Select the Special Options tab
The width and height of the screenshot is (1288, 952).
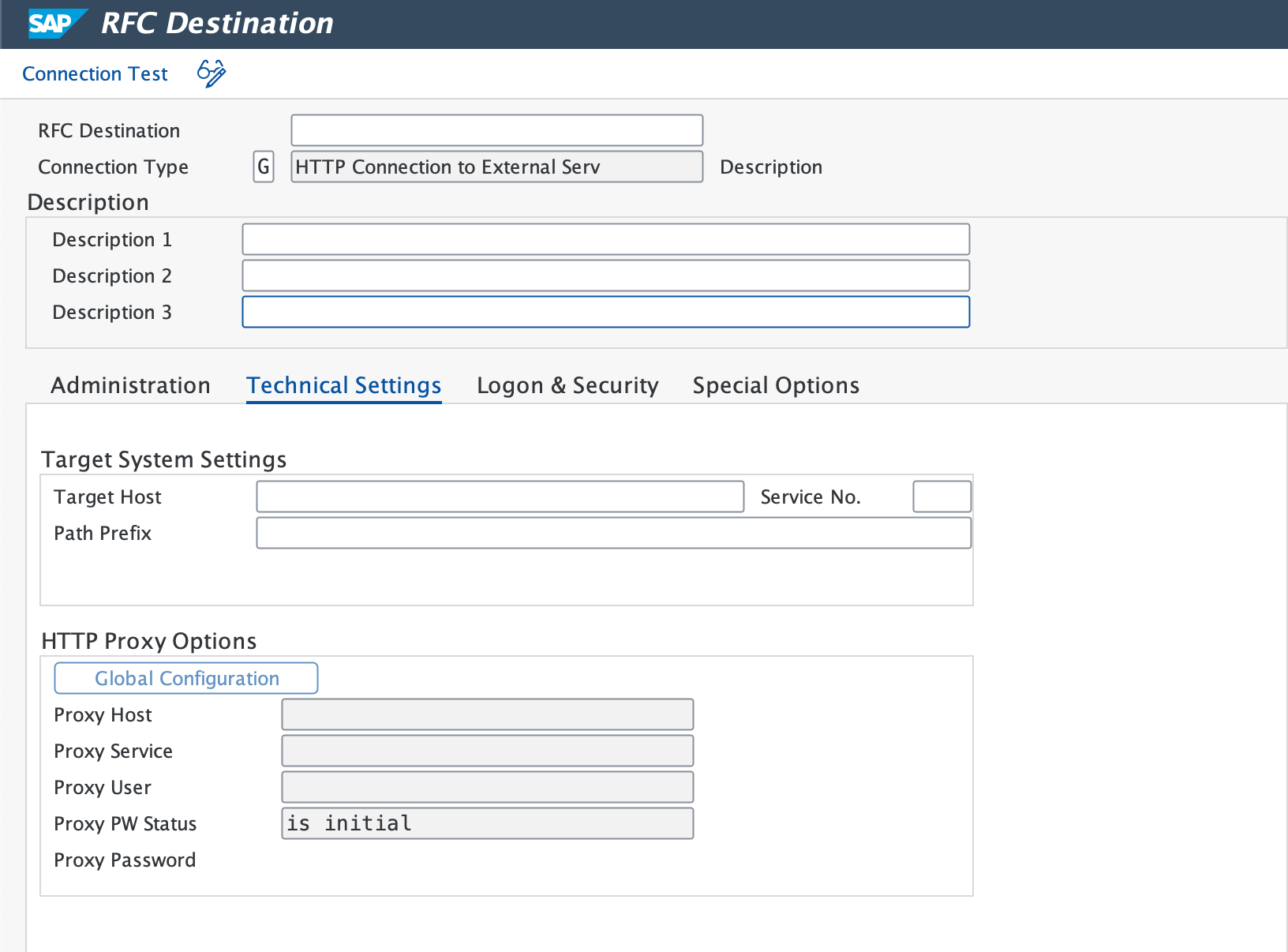point(775,385)
